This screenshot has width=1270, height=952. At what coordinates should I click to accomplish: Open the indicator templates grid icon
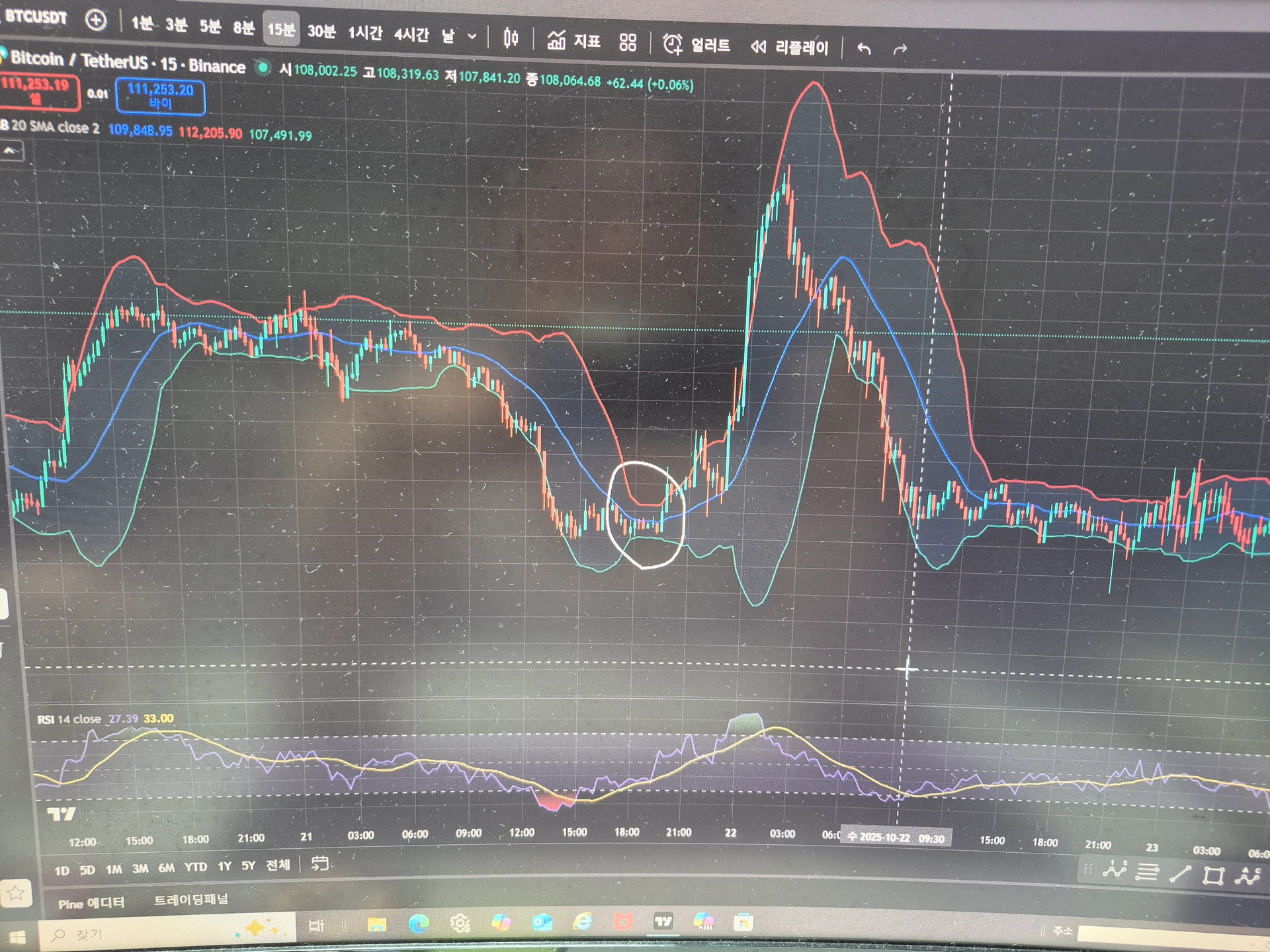627,43
